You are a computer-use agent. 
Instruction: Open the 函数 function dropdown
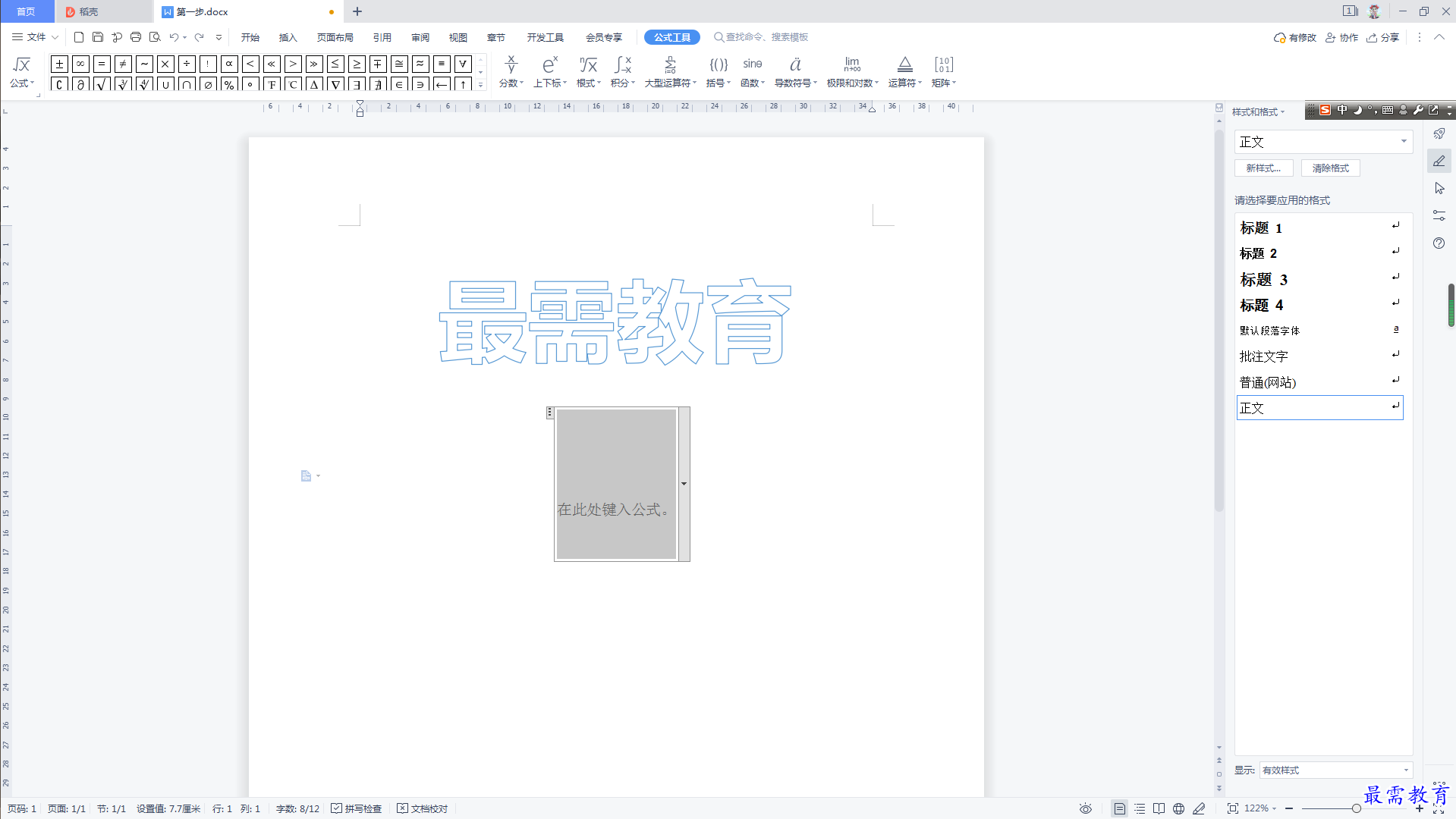point(753,72)
